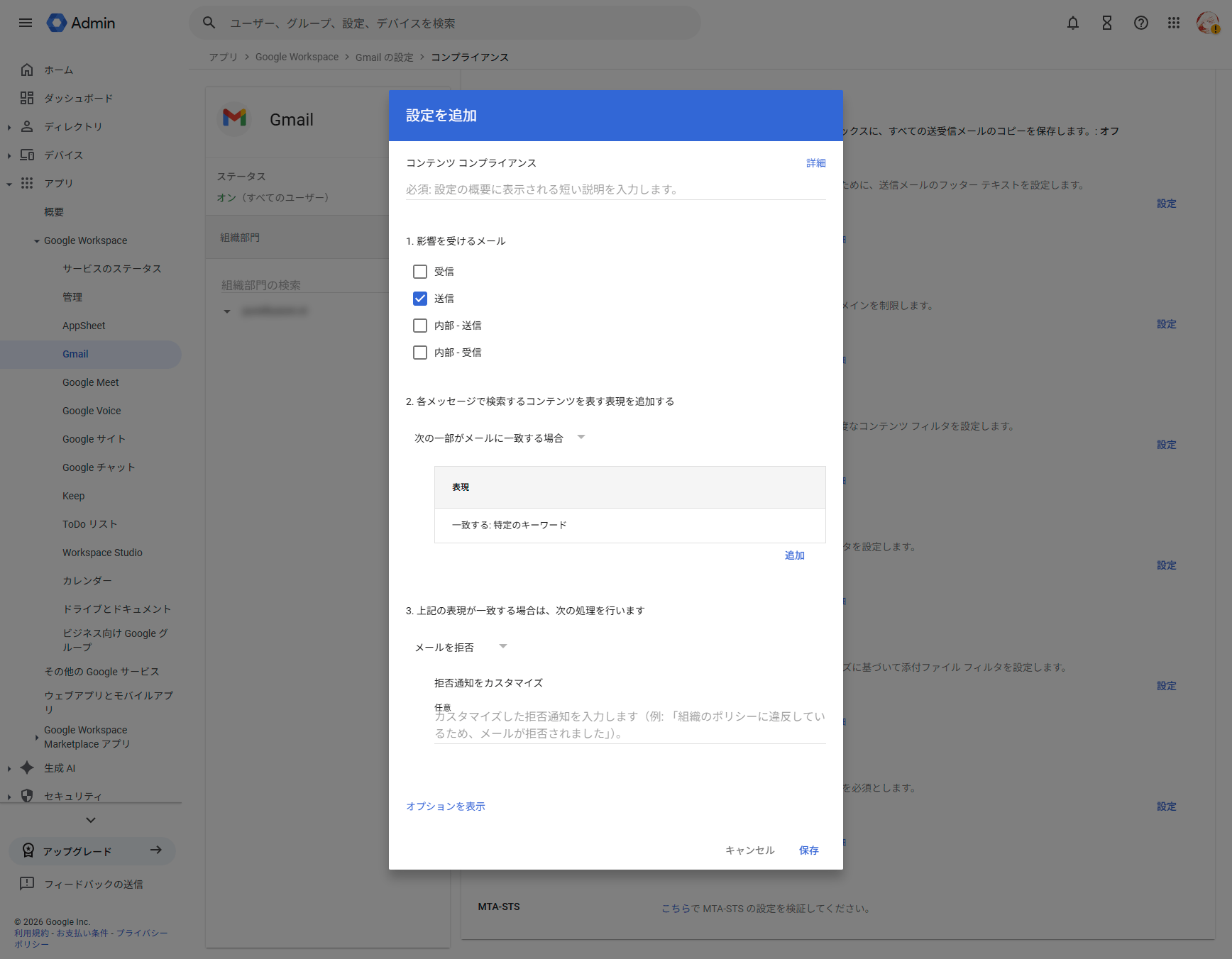1232x959 pixels.
Task: Open the tasks hourglass icon
Action: tap(1106, 23)
